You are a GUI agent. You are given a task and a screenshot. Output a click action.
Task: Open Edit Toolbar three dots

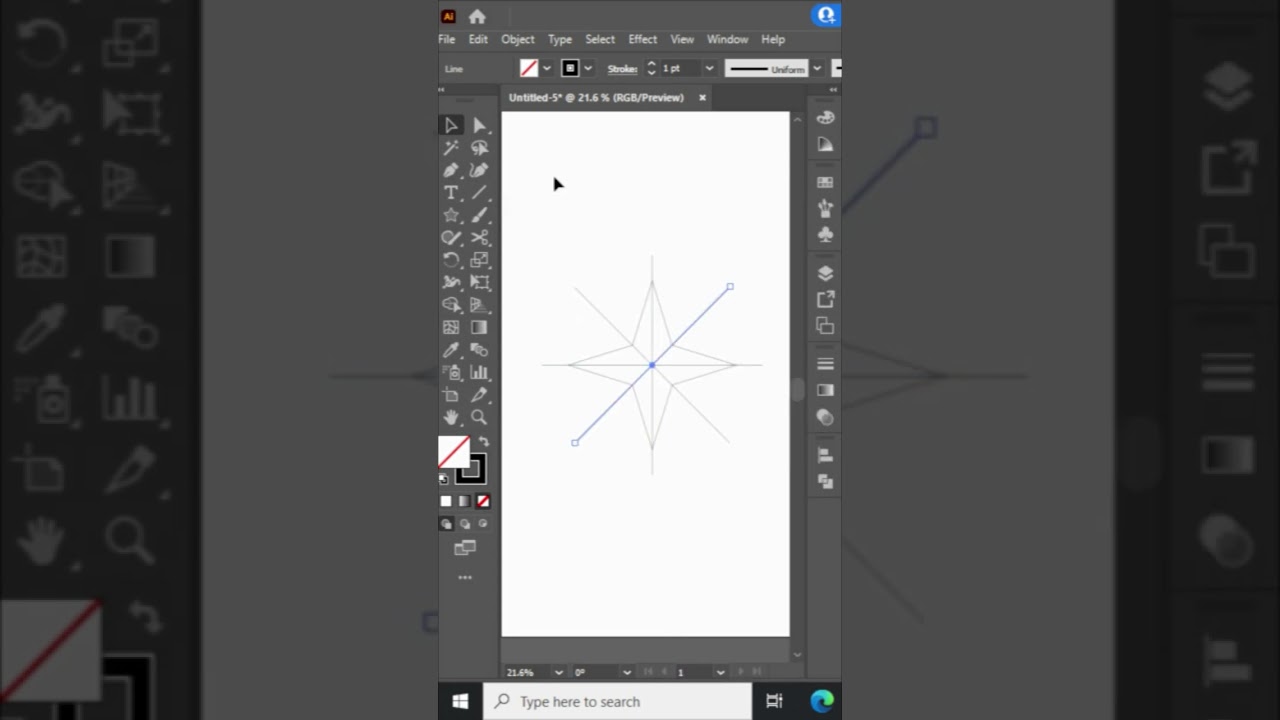465,578
